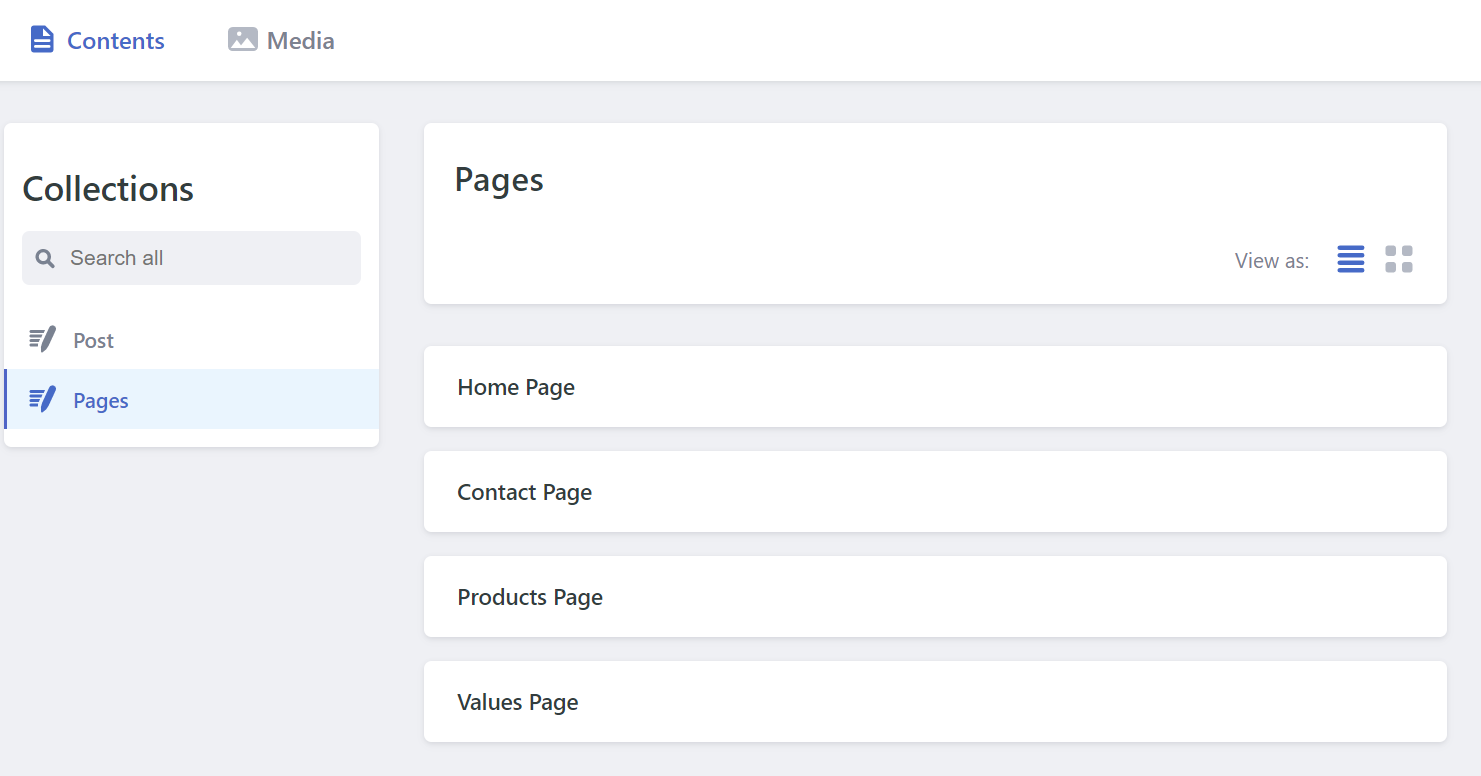1481x776 pixels.
Task: Switch to grid view layout
Action: pyautogui.click(x=1398, y=260)
